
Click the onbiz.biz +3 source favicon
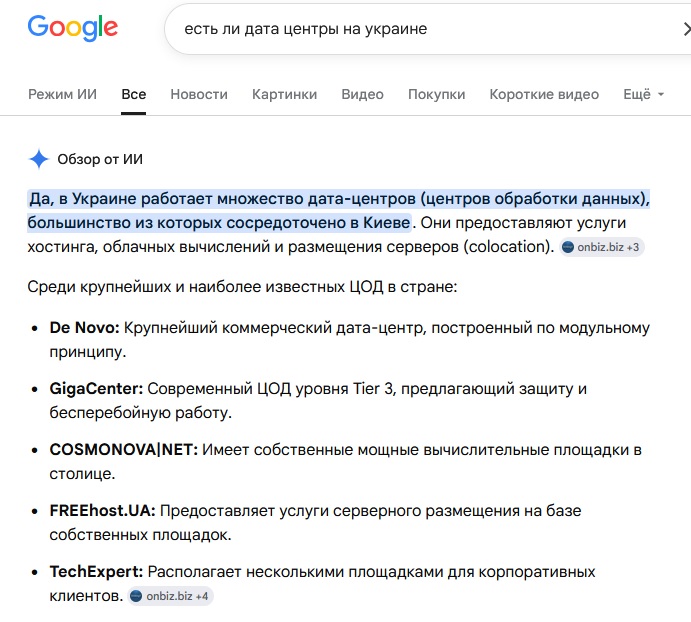[568, 247]
